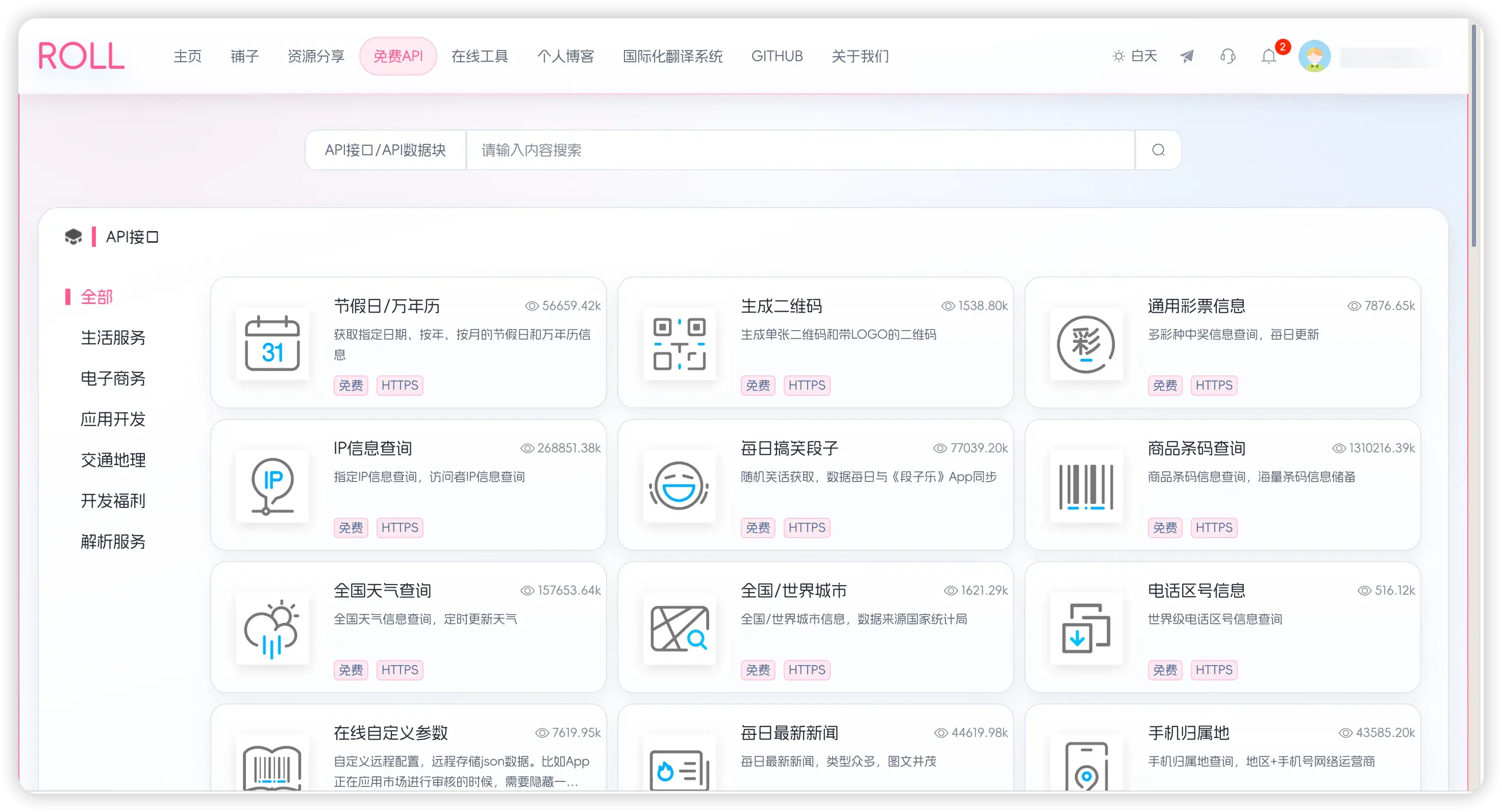
Task: Click the download icon for 电话区号信息
Action: click(x=1086, y=628)
